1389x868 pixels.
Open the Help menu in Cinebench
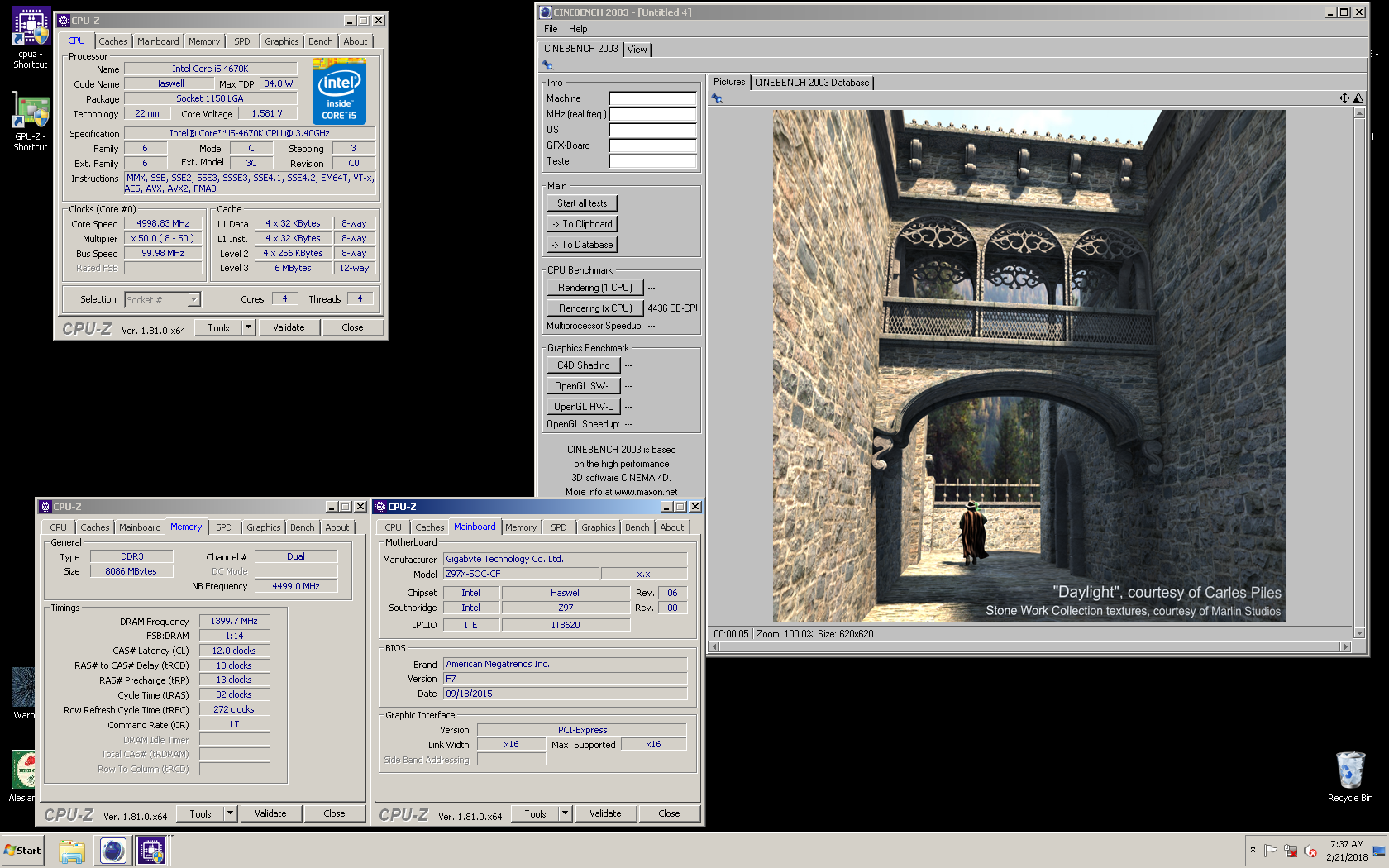pyautogui.click(x=578, y=29)
